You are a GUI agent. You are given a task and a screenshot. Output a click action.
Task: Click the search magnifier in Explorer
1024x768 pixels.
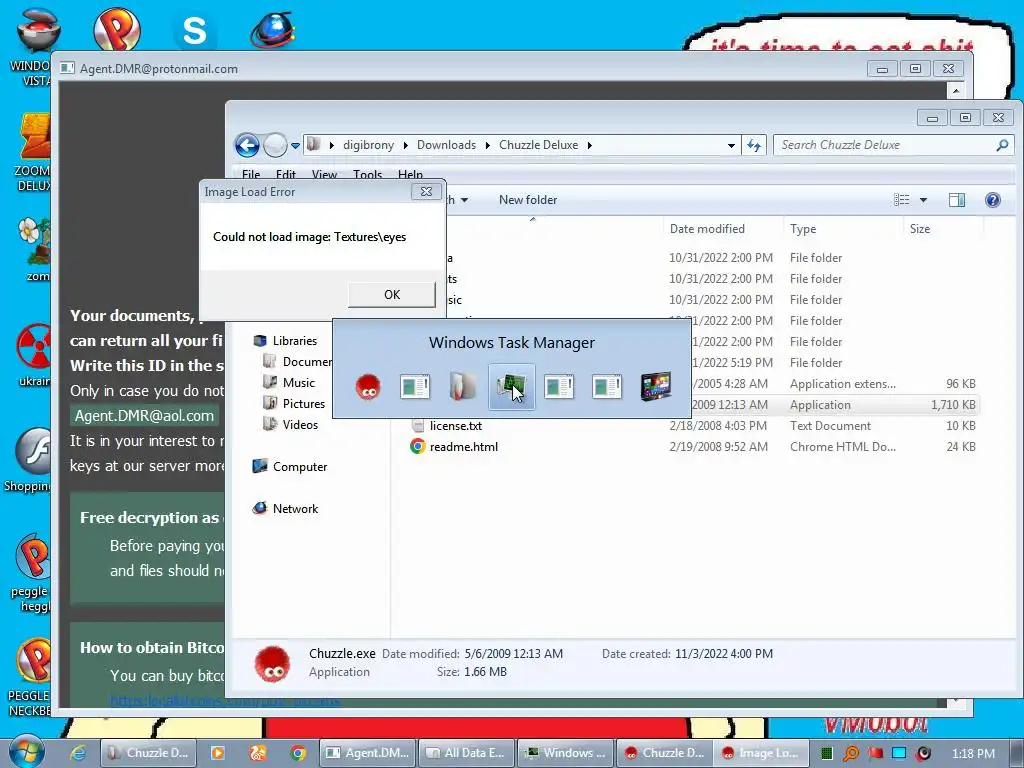1002,145
